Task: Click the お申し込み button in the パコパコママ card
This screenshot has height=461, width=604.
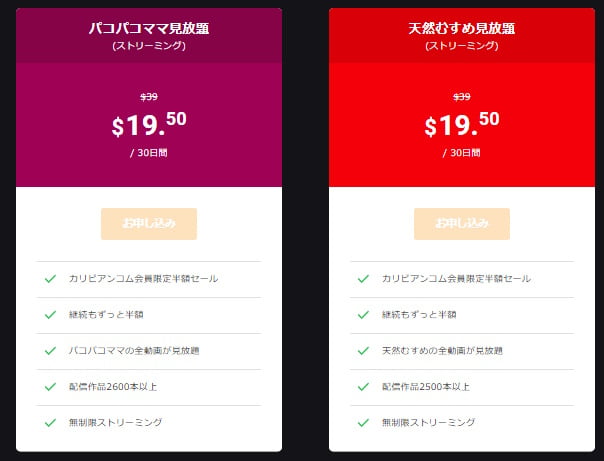Action: [x=149, y=224]
